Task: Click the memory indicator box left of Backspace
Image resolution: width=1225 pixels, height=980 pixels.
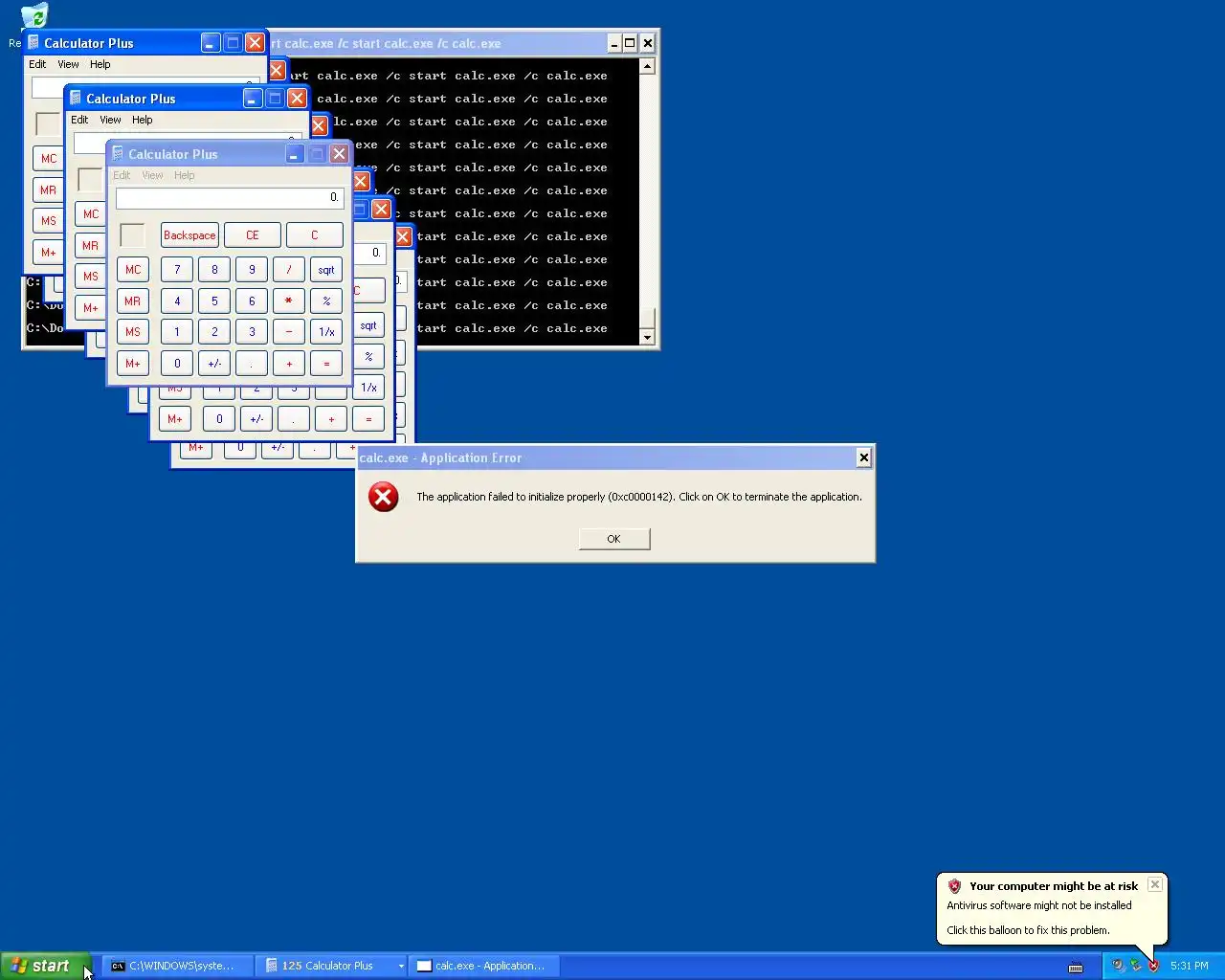Action: tap(133, 235)
